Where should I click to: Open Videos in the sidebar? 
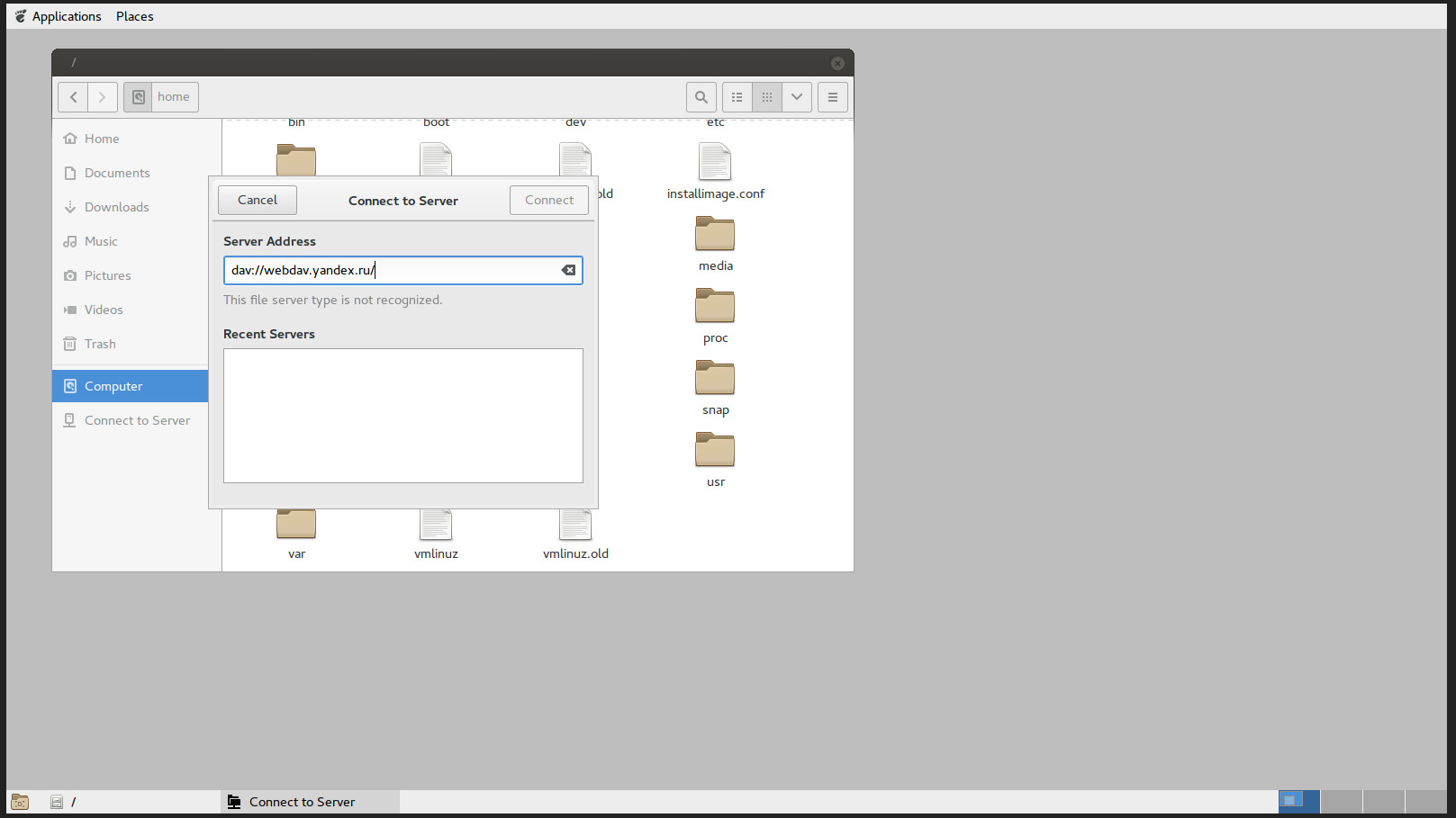pyautogui.click(x=130, y=310)
